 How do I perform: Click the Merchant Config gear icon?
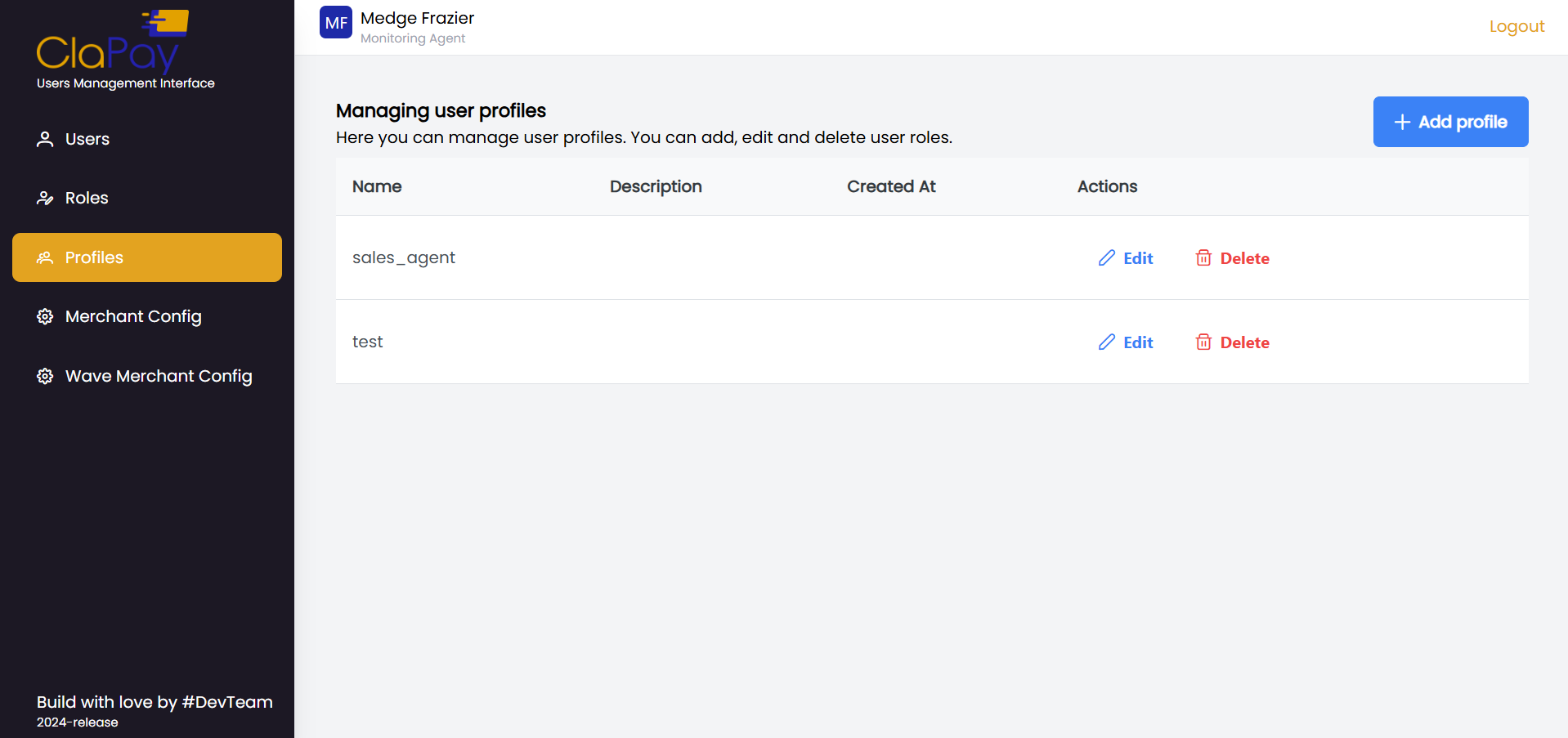[45, 317]
